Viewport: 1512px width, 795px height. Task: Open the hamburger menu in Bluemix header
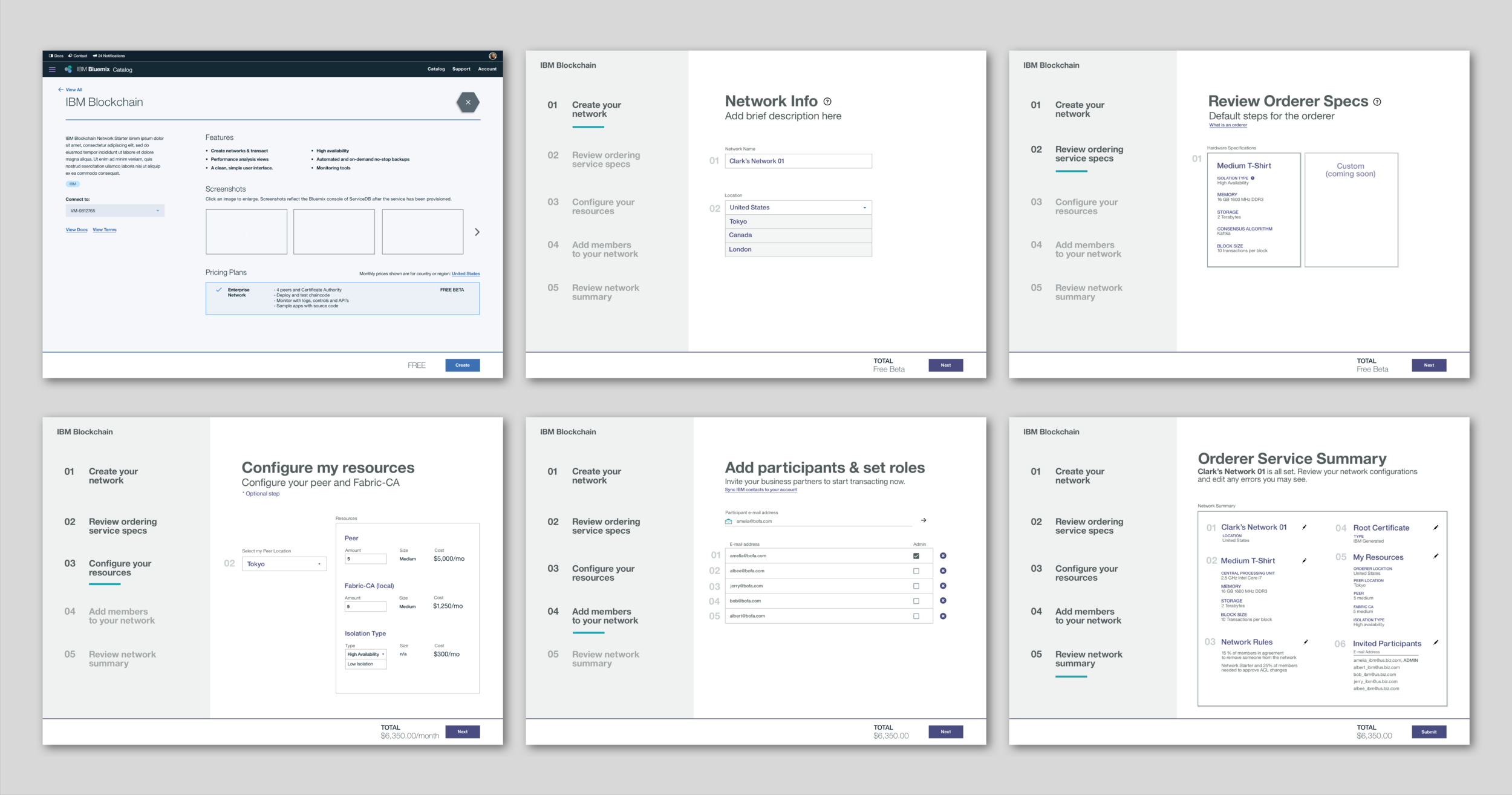click(x=52, y=70)
